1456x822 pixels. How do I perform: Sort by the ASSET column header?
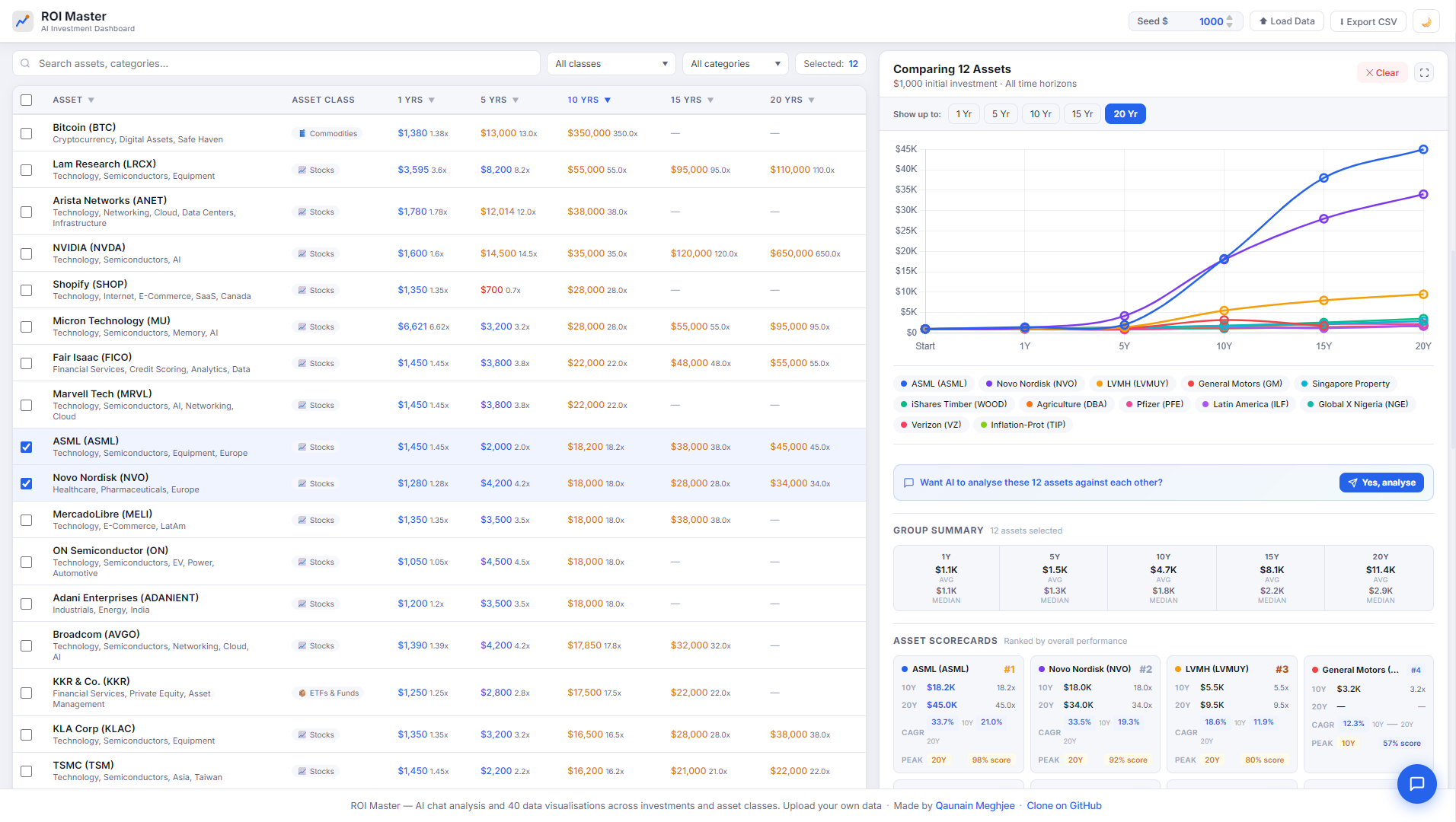click(x=73, y=100)
